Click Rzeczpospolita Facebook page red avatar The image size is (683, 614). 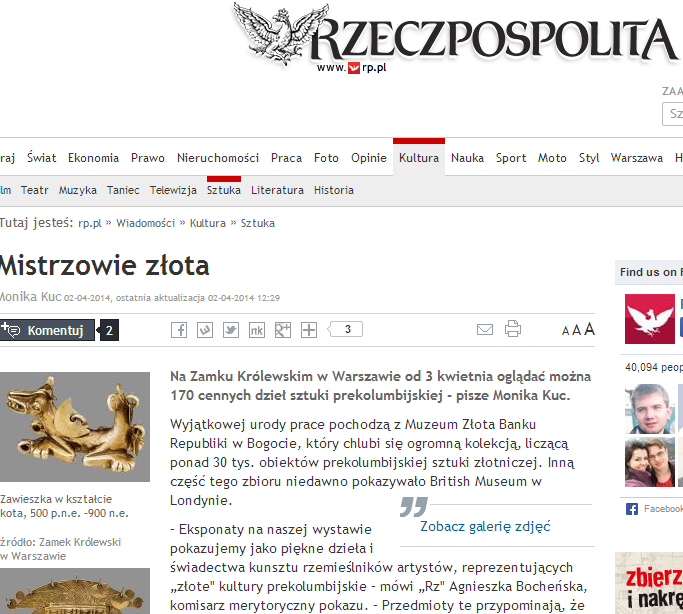point(650,319)
